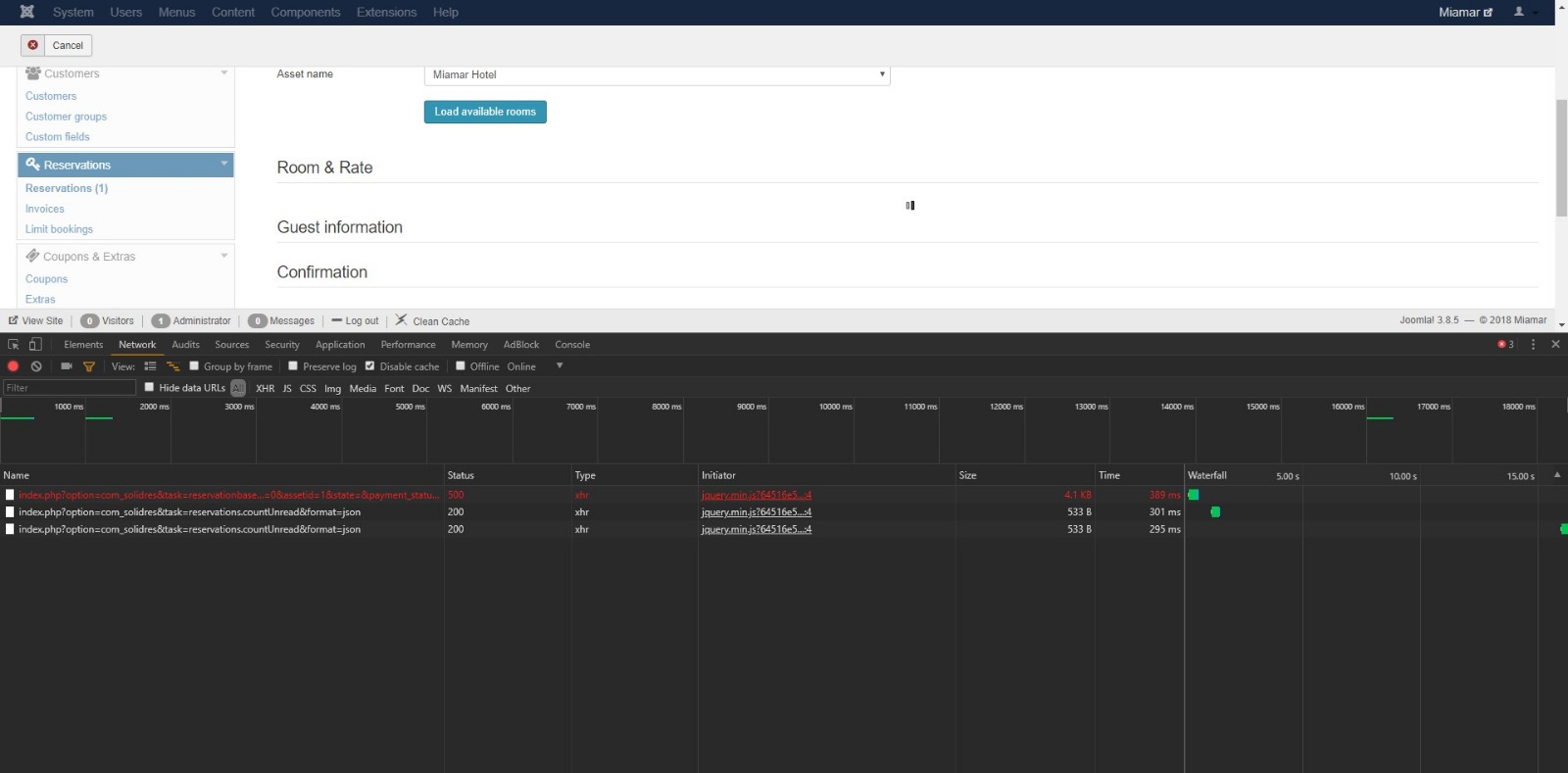Uncheck the Disable cache checkbox
1568x773 pixels.
click(370, 366)
